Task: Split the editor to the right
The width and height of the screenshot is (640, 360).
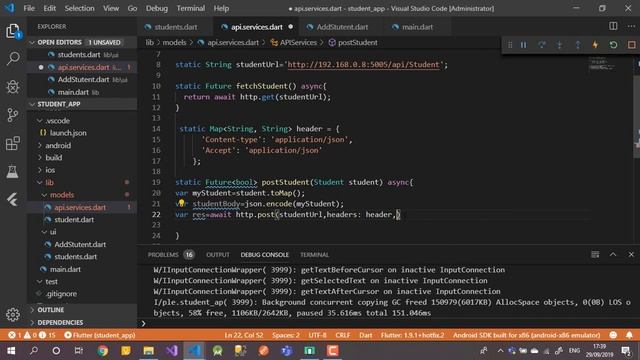Action: pos(613,26)
